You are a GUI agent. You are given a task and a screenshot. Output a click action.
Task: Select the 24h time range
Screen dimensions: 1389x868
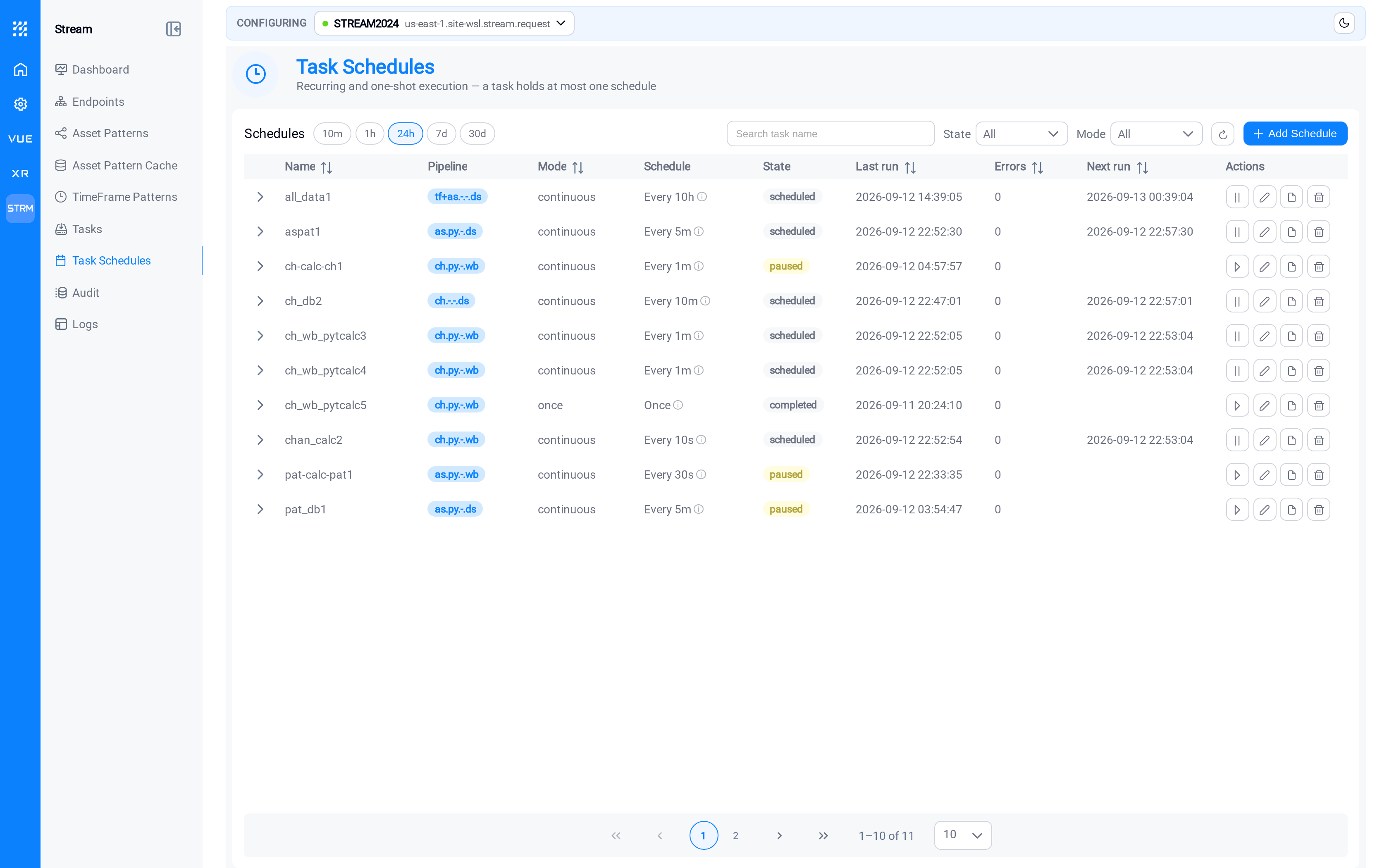[x=405, y=134]
